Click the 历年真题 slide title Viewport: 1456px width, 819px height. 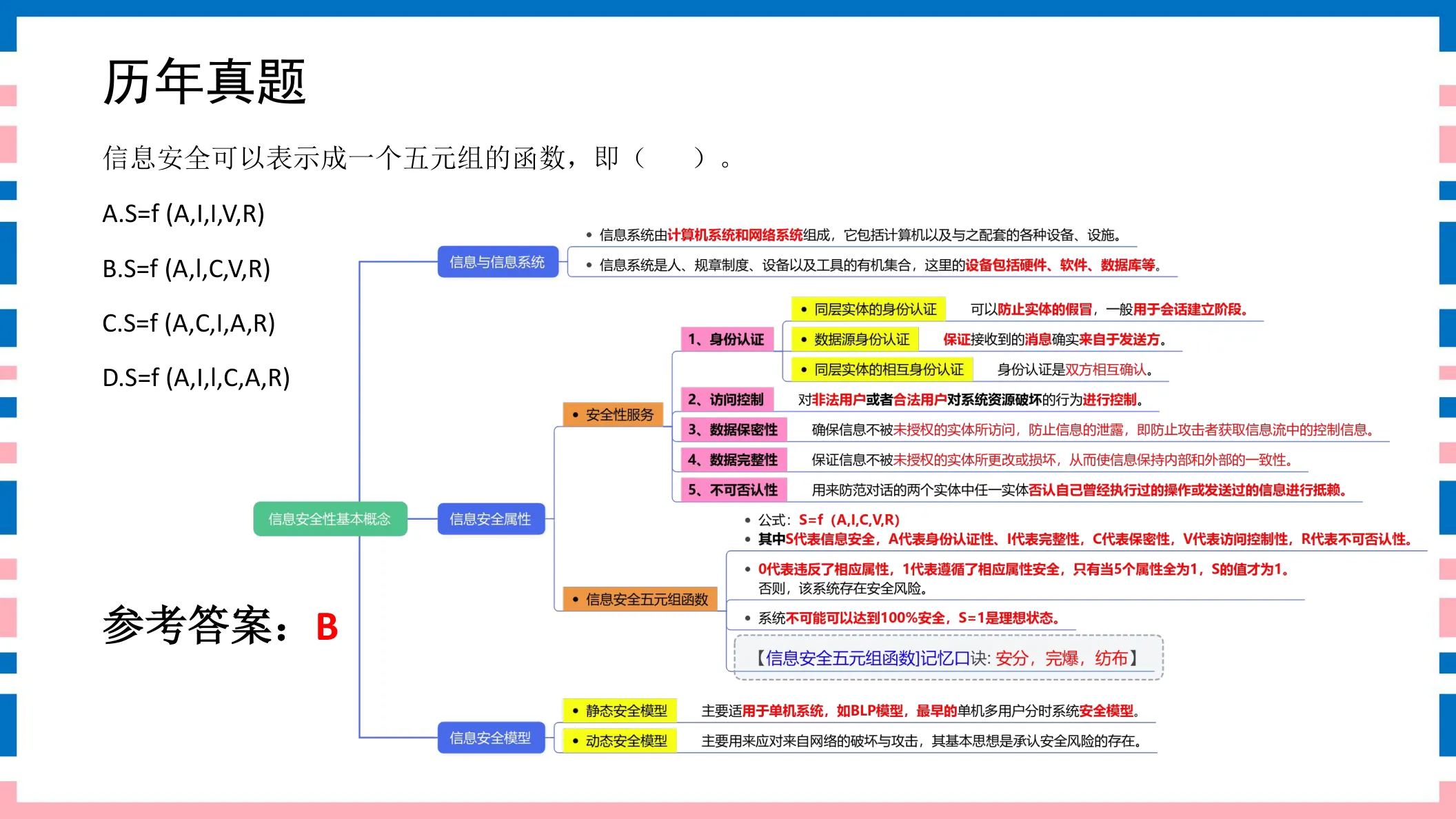(x=204, y=81)
